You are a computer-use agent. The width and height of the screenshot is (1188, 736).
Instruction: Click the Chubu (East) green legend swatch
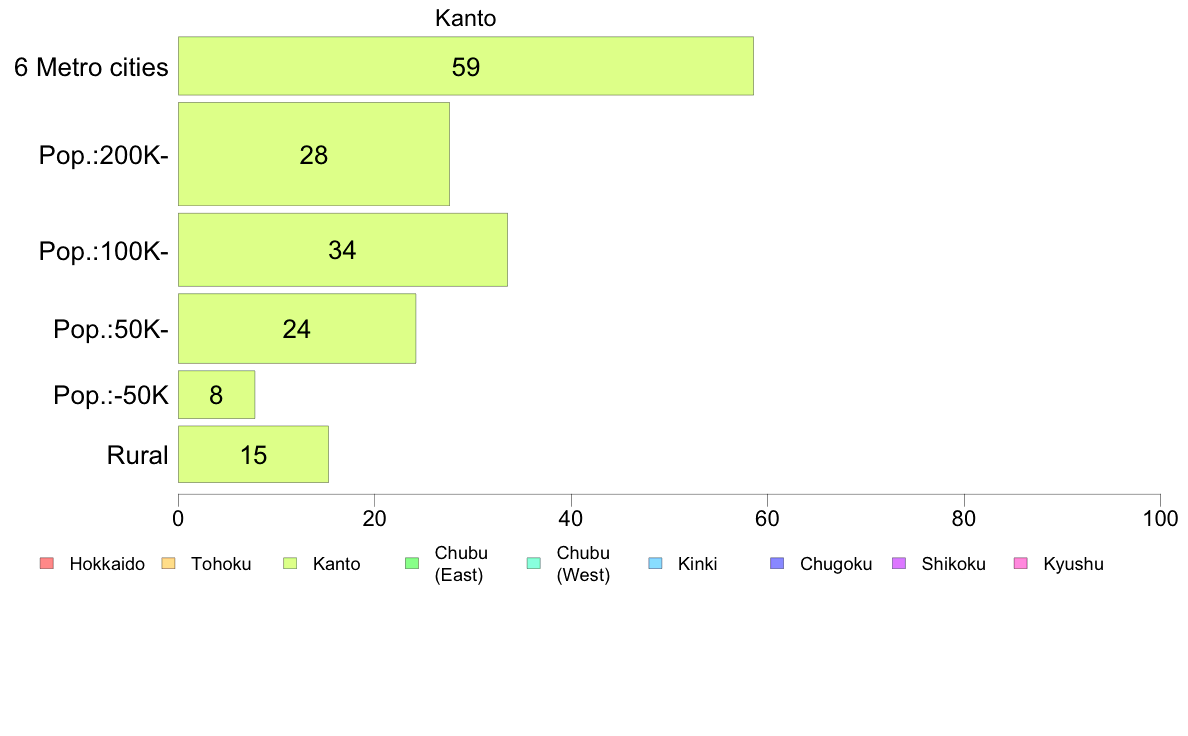[412, 563]
